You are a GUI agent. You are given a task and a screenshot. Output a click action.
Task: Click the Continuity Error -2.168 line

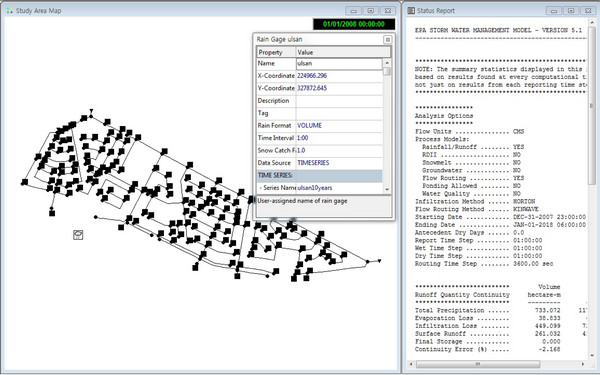click(x=488, y=349)
